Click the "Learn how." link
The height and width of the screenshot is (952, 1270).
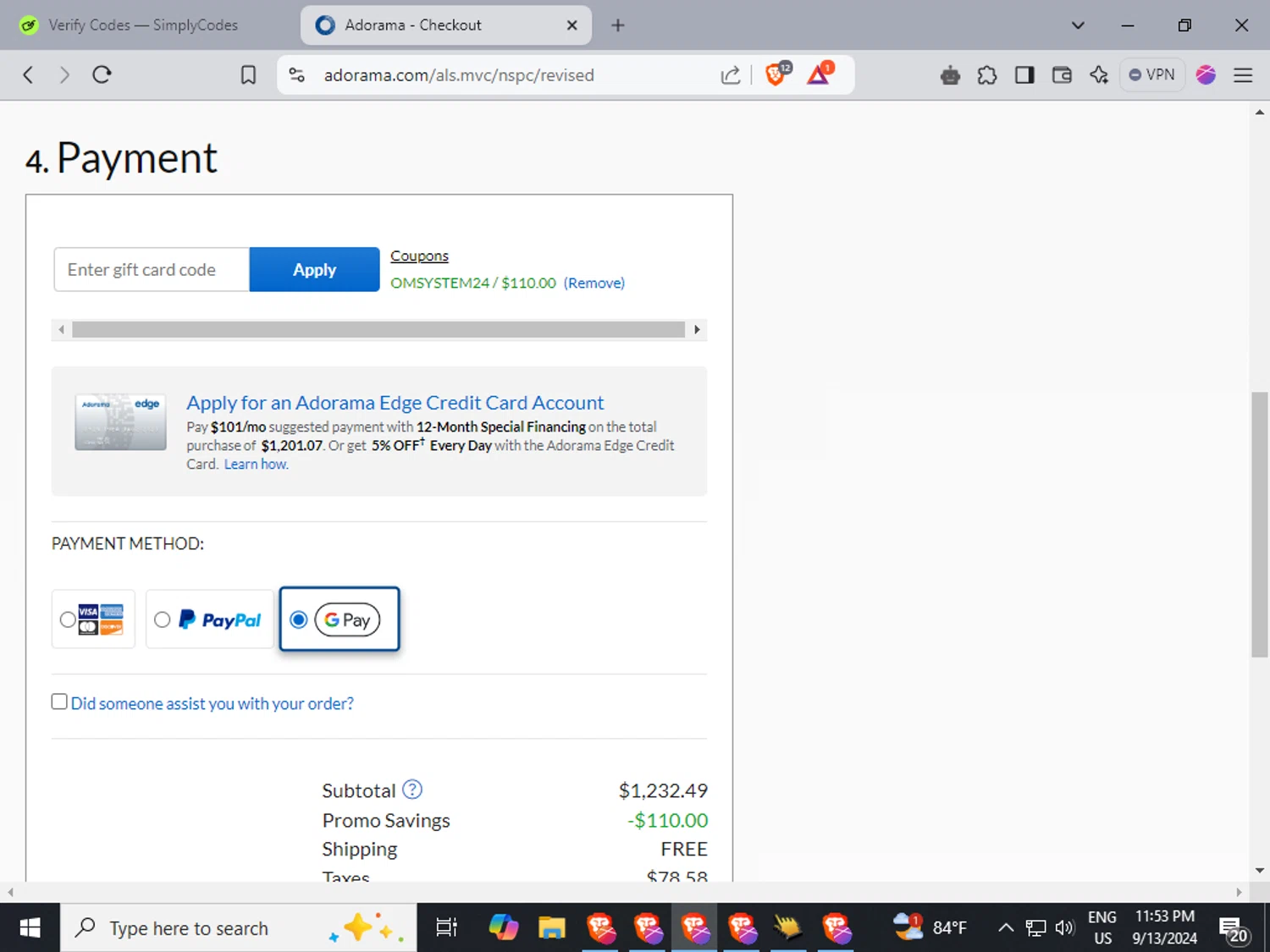(x=257, y=464)
